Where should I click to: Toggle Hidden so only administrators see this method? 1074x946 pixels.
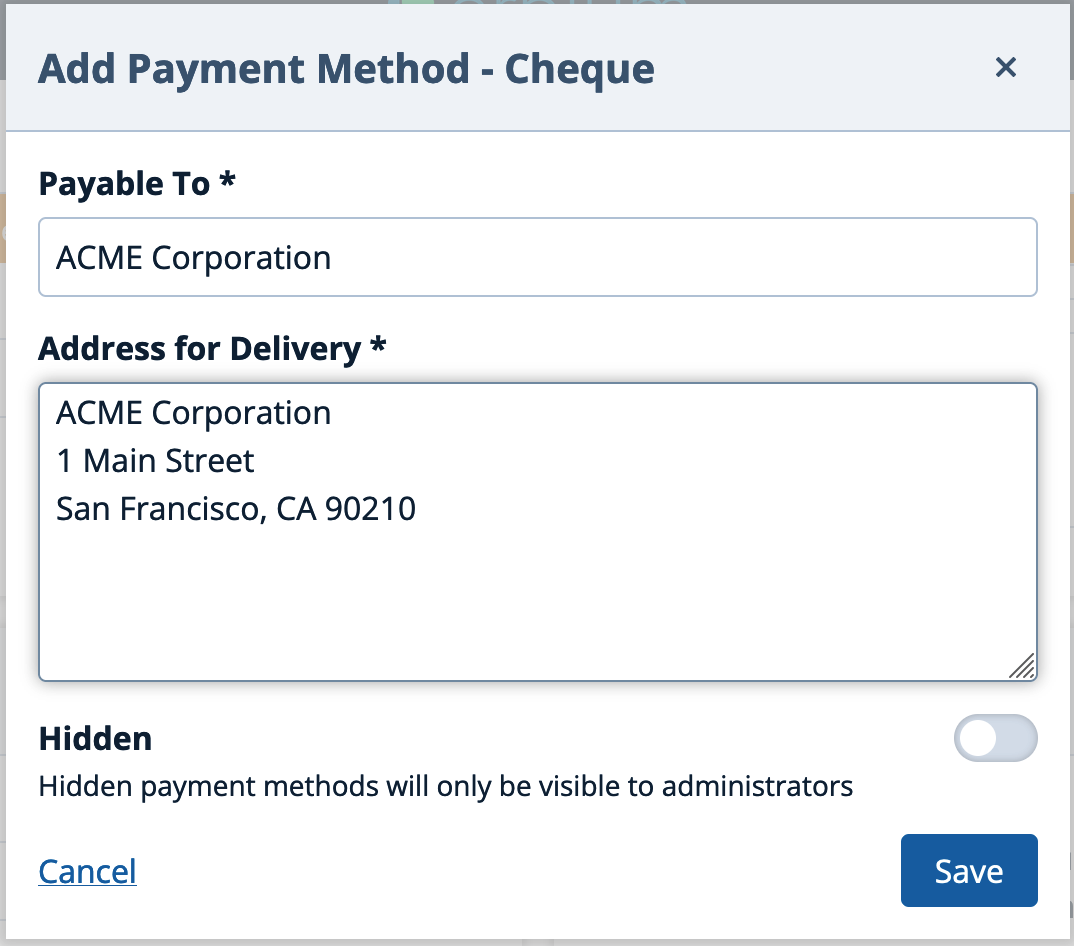(996, 738)
